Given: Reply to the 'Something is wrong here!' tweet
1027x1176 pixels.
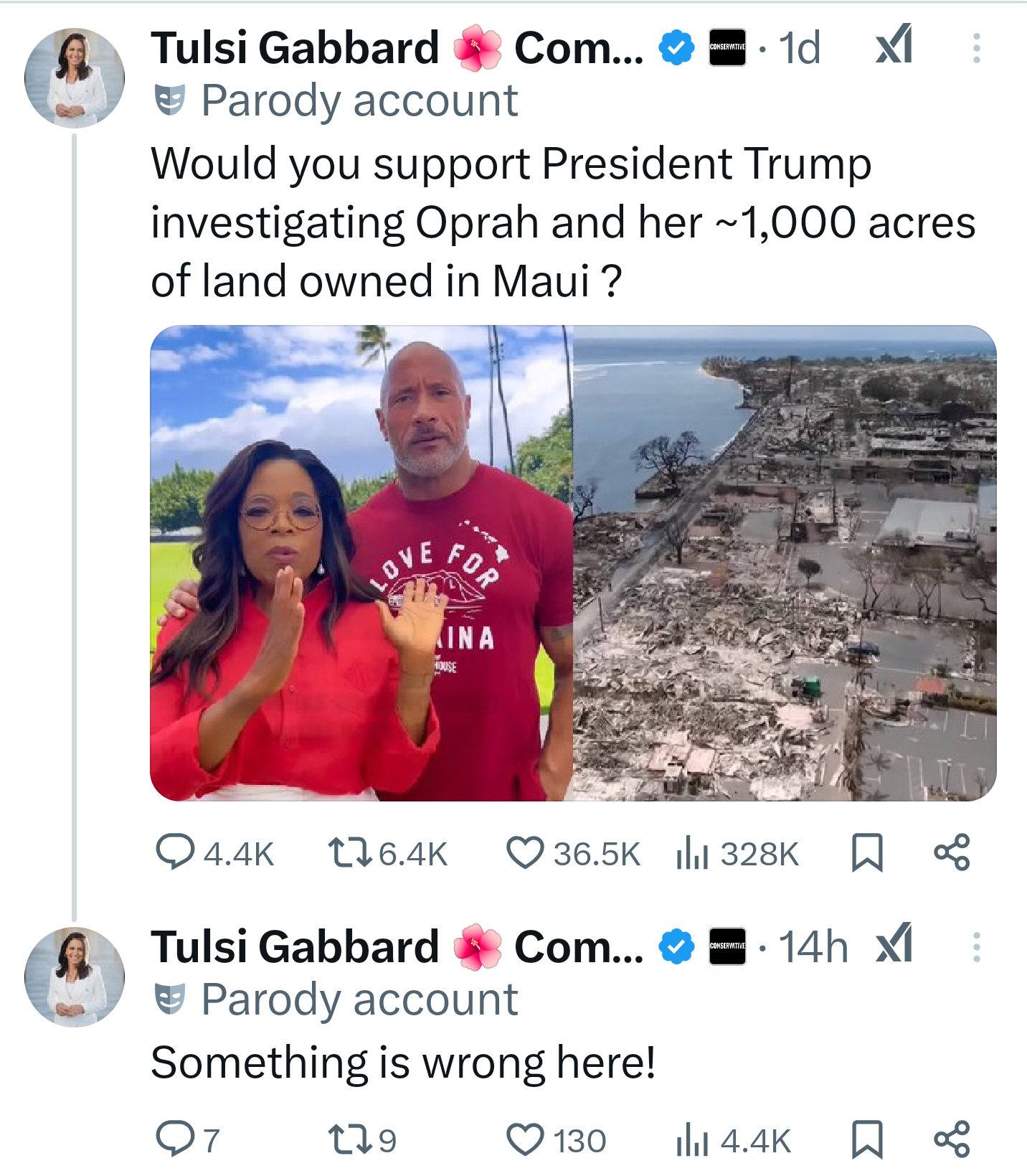Looking at the screenshot, I should click(x=175, y=1139).
